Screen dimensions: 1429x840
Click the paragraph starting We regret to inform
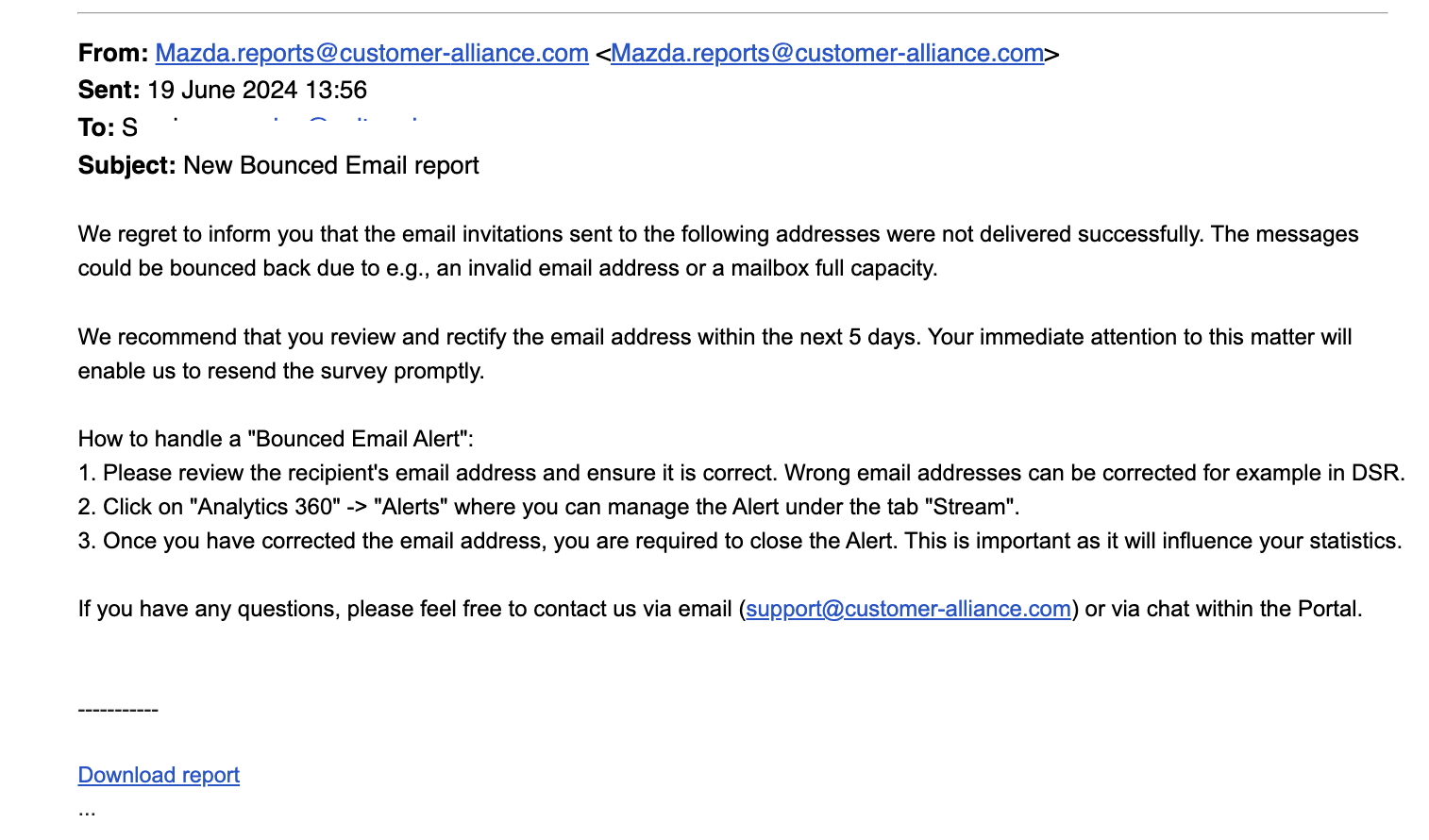pos(718,251)
